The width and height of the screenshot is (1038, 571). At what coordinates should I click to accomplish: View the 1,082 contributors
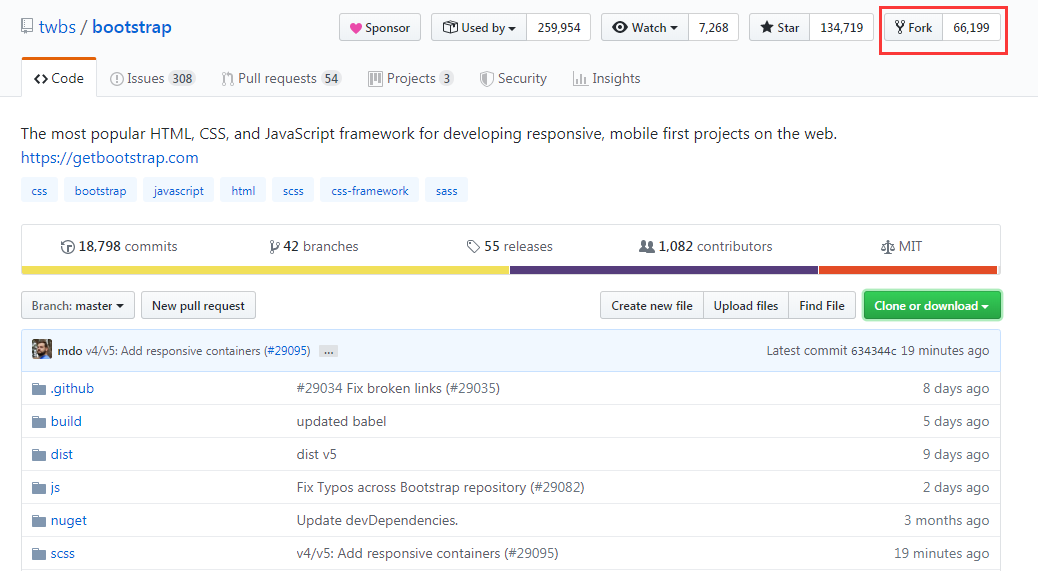(x=705, y=246)
